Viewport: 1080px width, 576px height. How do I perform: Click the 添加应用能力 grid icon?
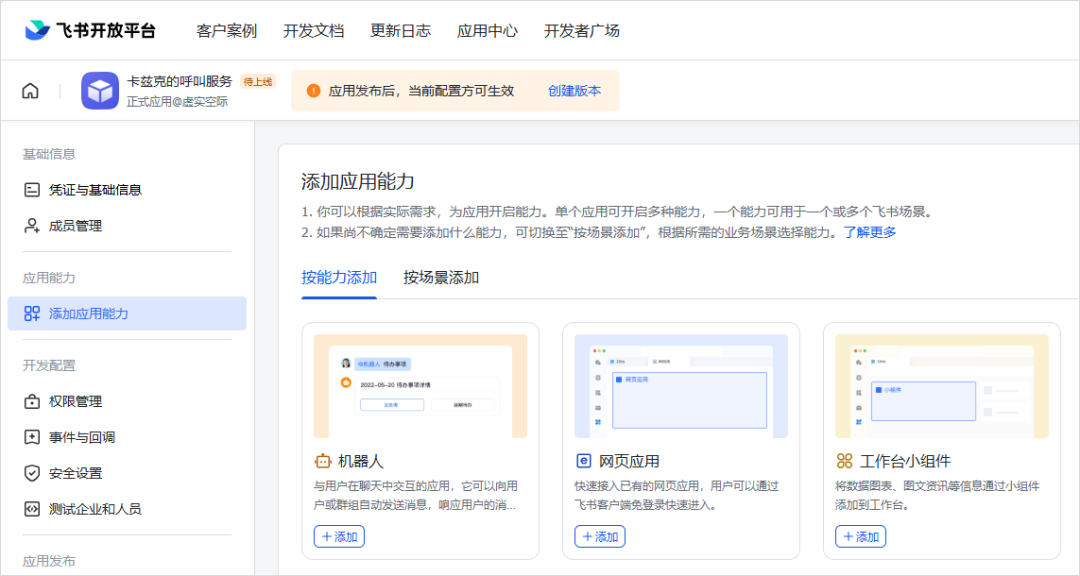click(32, 313)
